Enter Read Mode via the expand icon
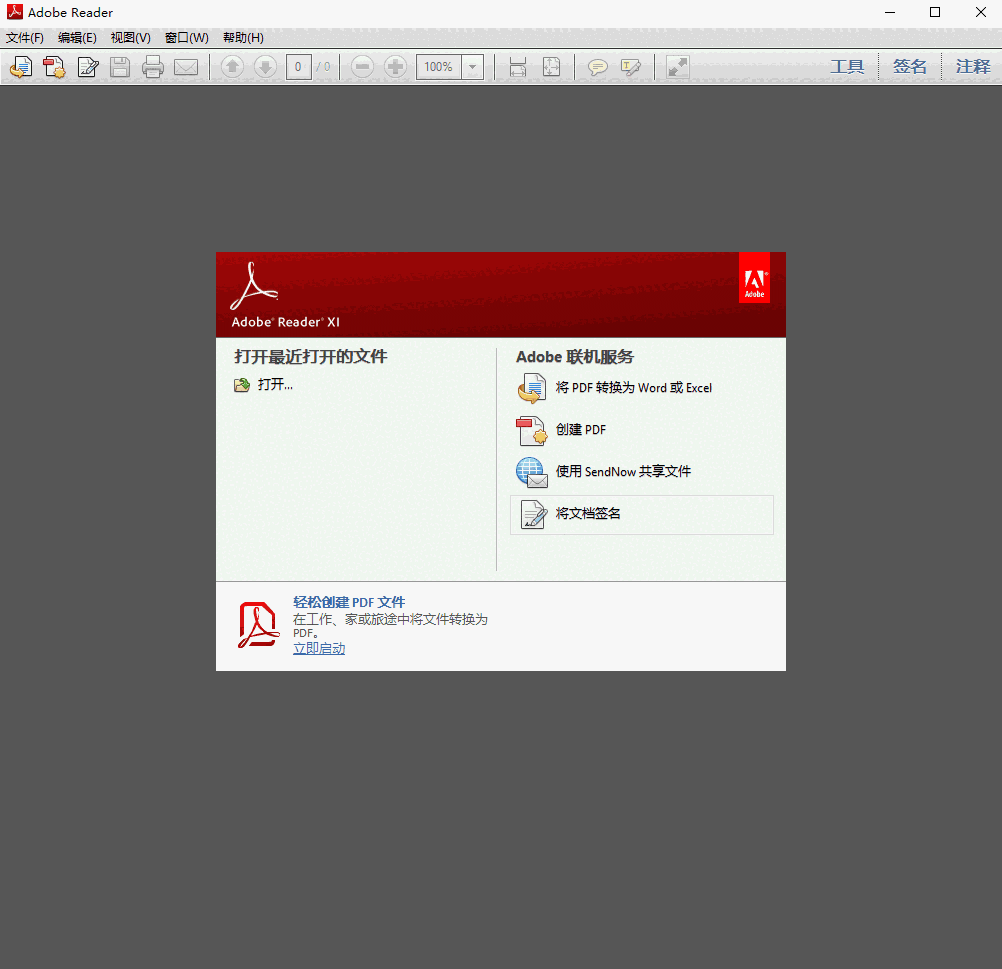 (x=677, y=67)
